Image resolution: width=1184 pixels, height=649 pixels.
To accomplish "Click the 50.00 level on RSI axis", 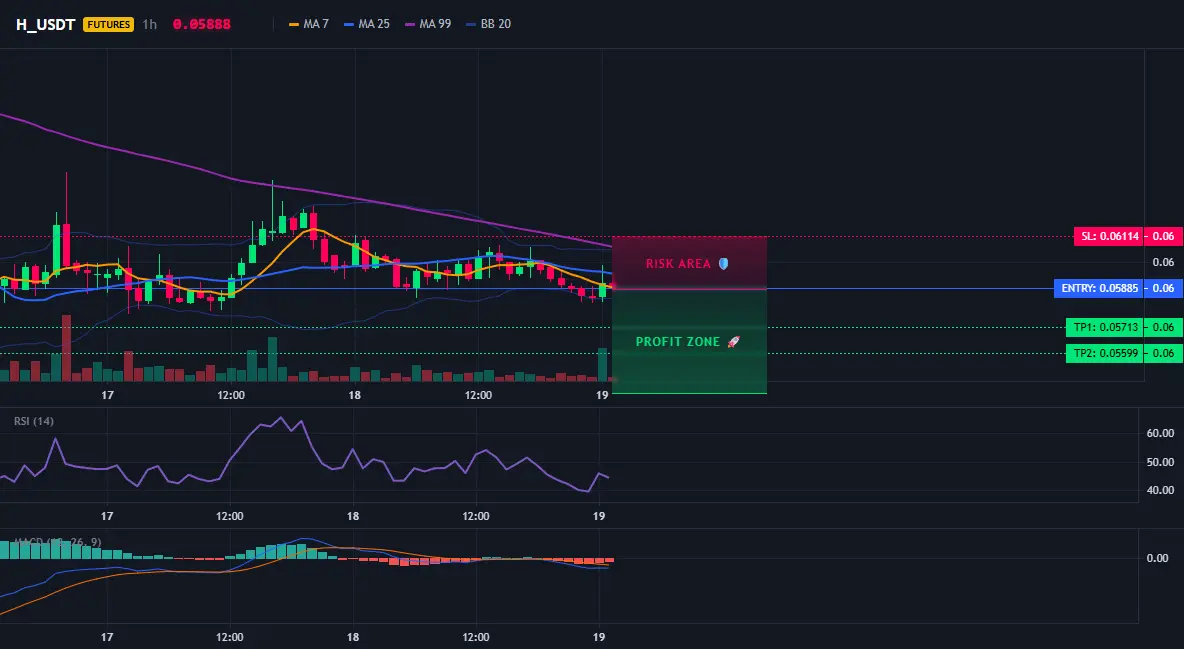I will coord(1160,462).
